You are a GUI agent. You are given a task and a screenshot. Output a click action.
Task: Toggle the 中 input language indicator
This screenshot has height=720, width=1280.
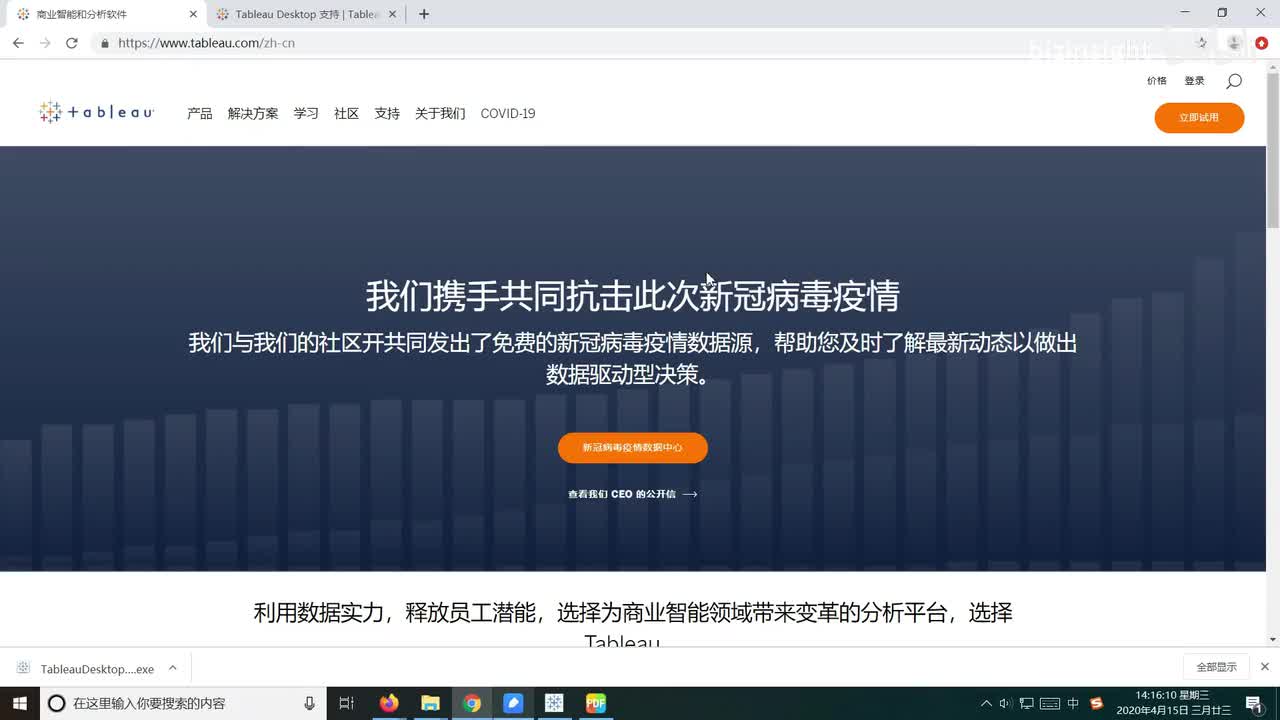coord(1073,703)
